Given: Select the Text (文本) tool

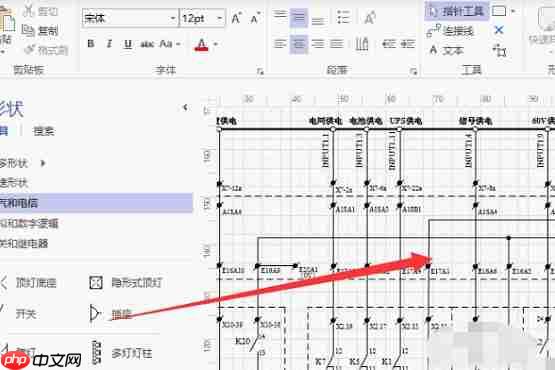Looking at the screenshot, I should (446, 51).
